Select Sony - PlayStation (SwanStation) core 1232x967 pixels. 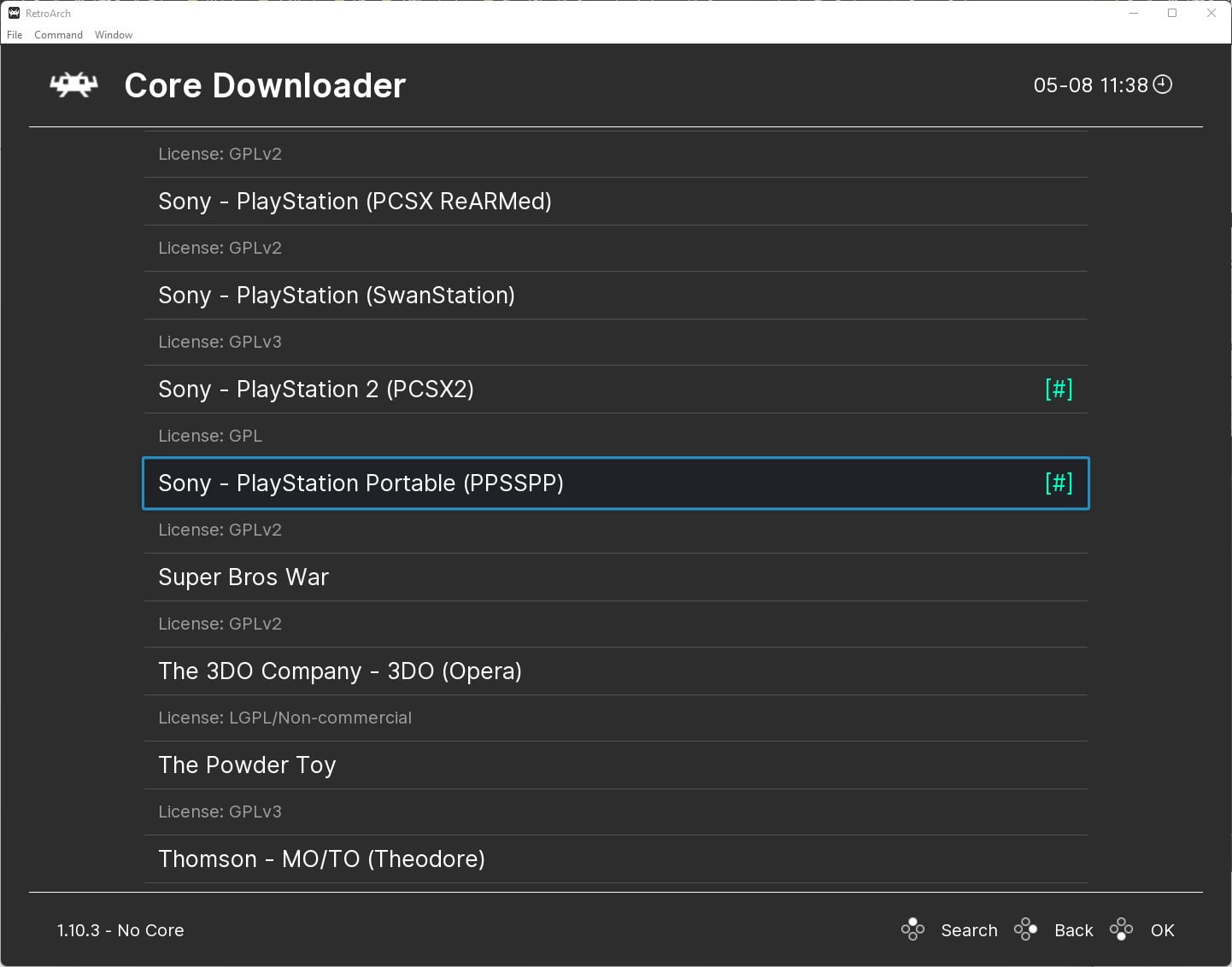336,295
